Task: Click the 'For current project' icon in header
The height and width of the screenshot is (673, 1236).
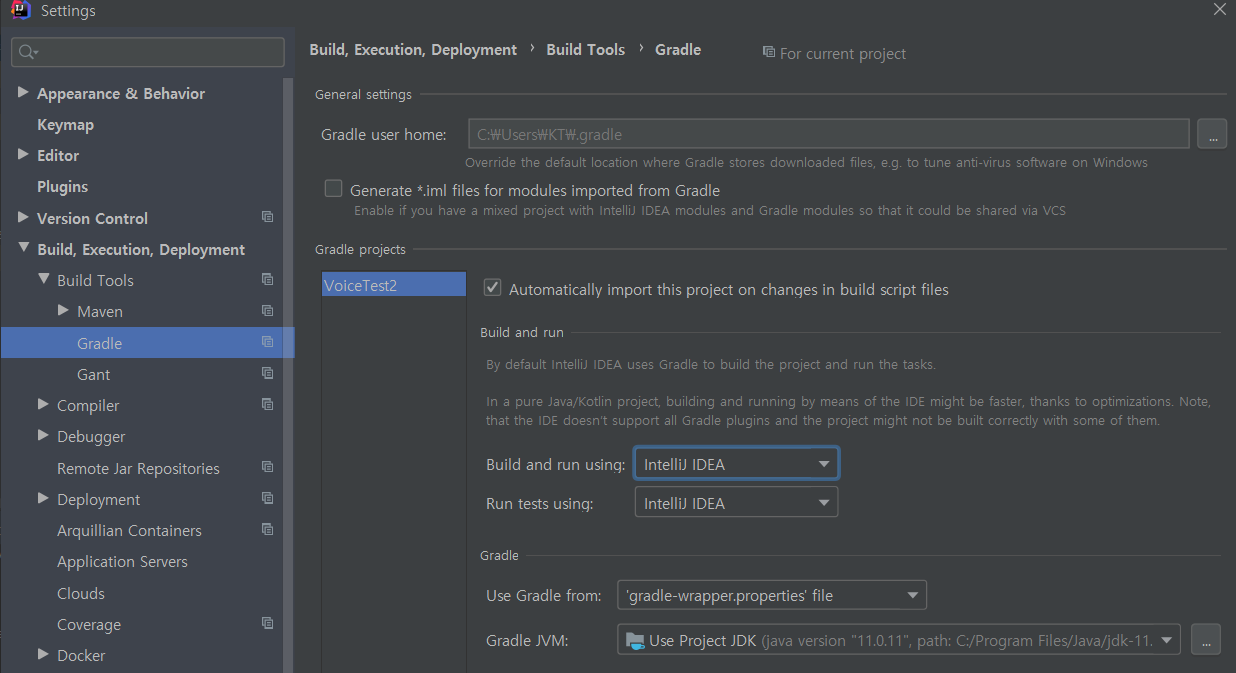Action: pyautogui.click(x=768, y=52)
